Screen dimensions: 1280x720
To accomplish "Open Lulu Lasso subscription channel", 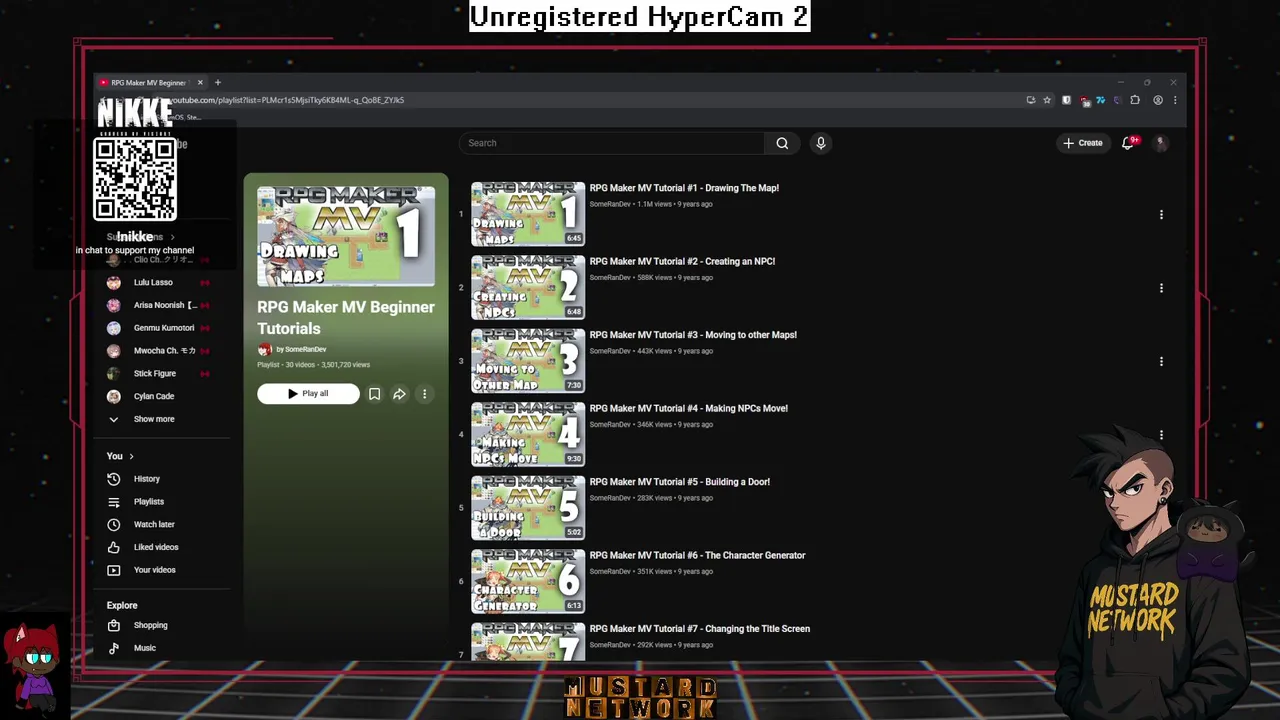I will coord(153,282).
